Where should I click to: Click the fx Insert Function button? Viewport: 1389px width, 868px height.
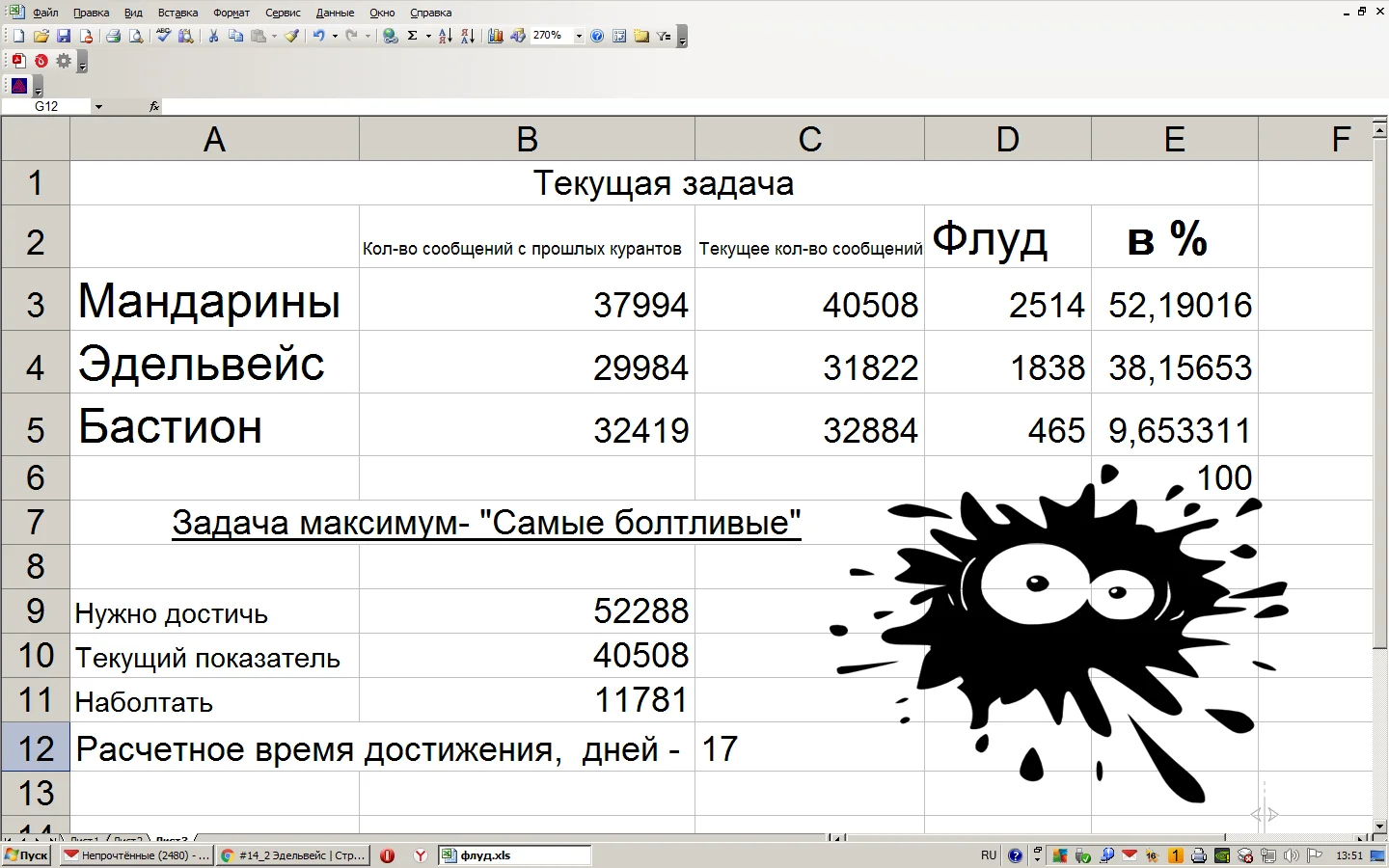pyautogui.click(x=154, y=106)
